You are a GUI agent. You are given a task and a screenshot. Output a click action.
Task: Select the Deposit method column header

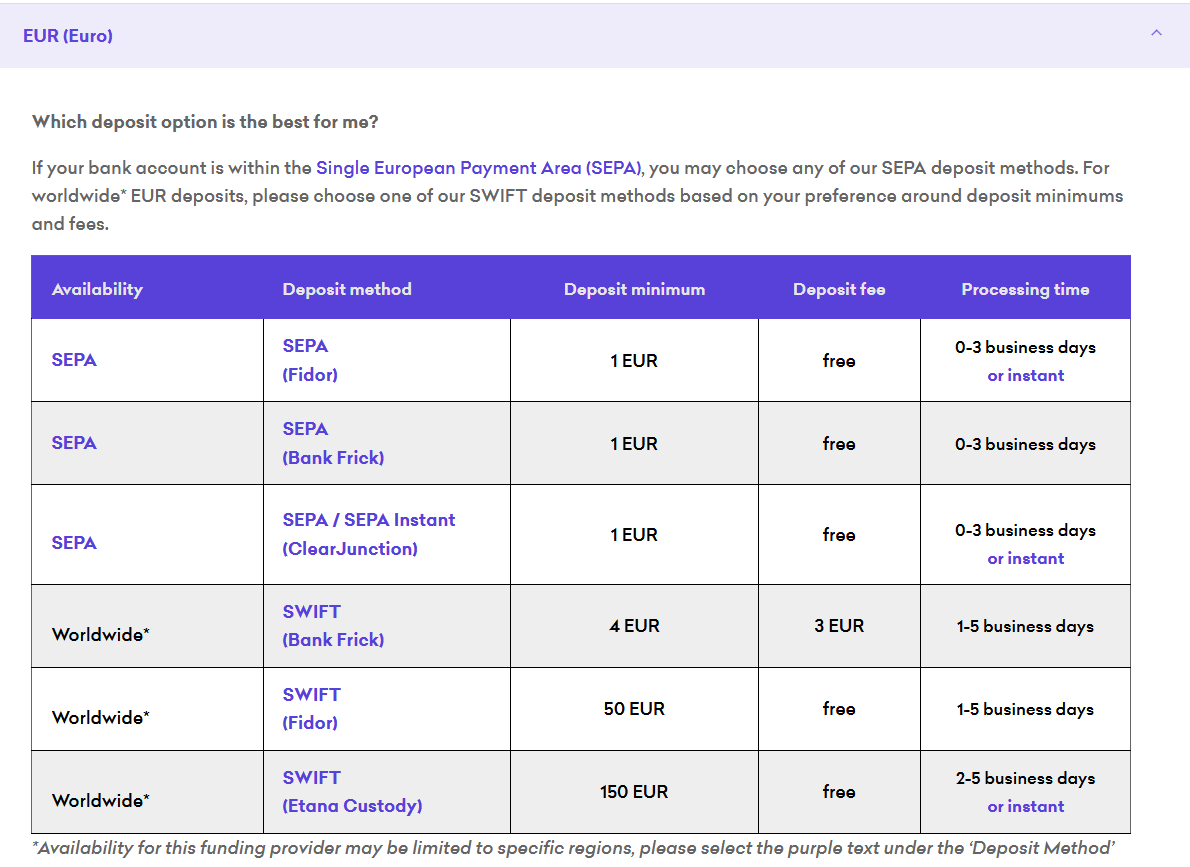[347, 289]
